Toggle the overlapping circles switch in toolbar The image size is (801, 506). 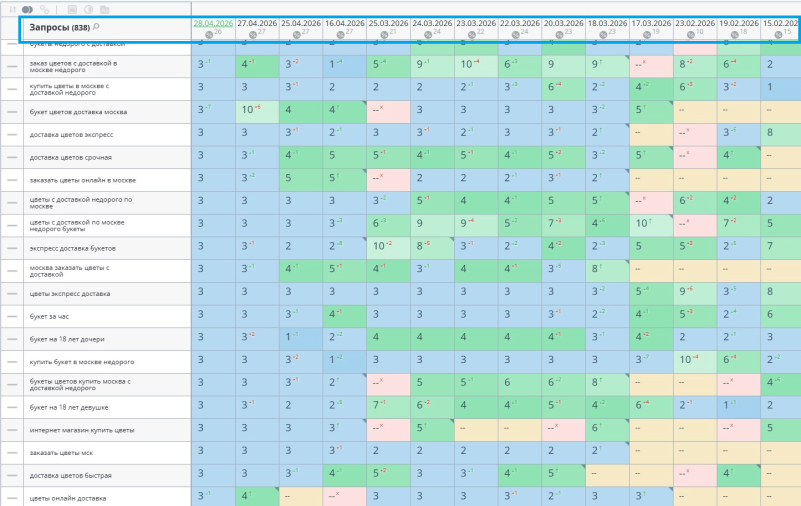[28, 9]
